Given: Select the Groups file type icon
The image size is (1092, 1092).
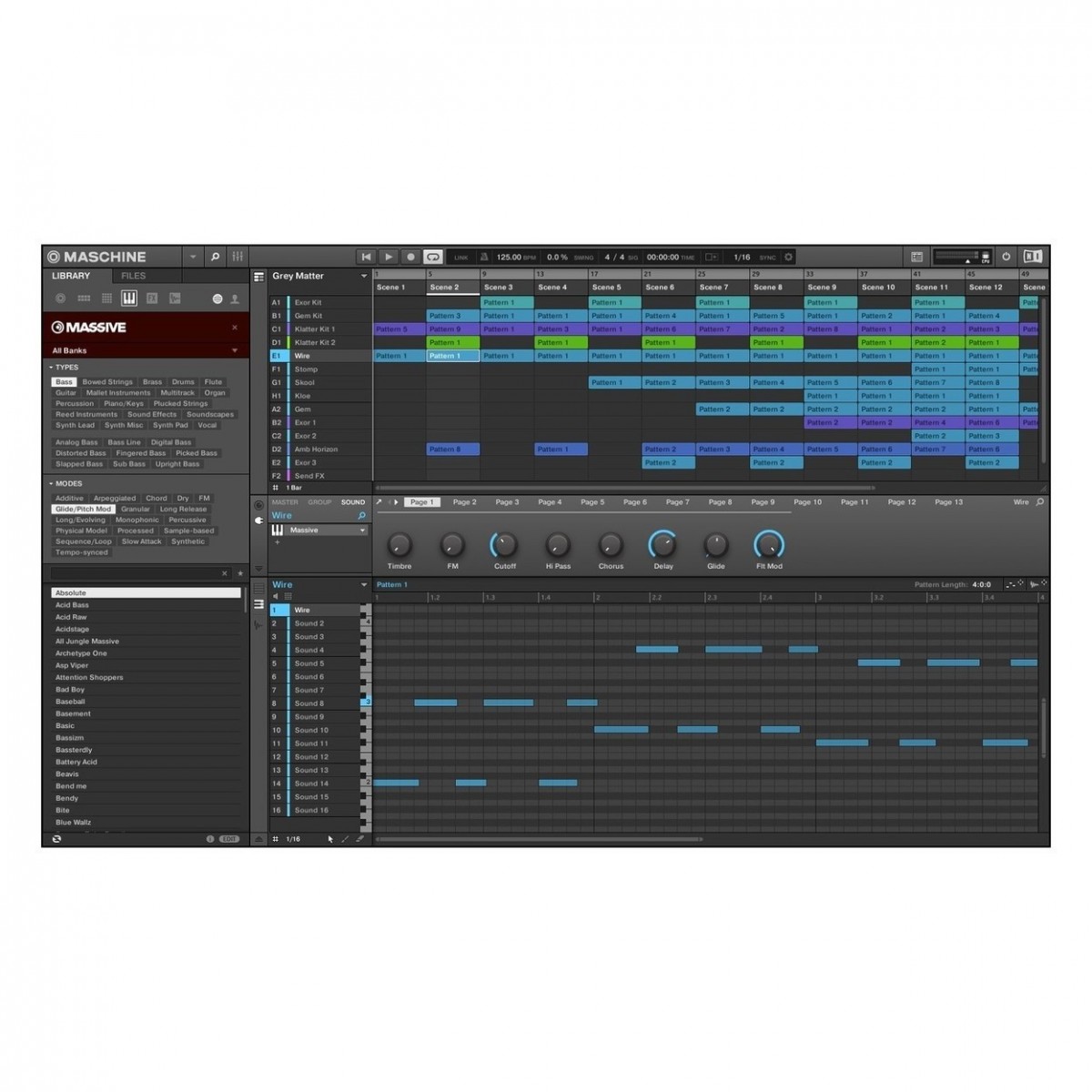Looking at the screenshot, I should pos(84,298).
